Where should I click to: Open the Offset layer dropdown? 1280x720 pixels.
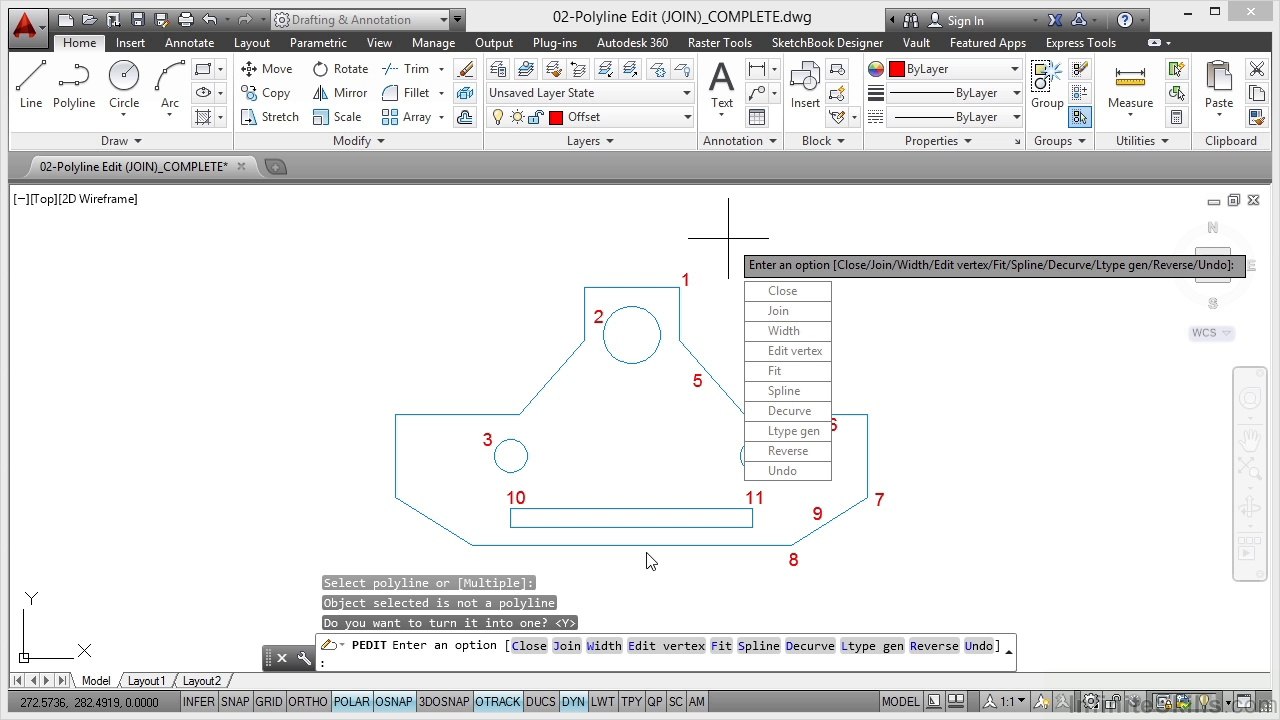click(x=589, y=117)
